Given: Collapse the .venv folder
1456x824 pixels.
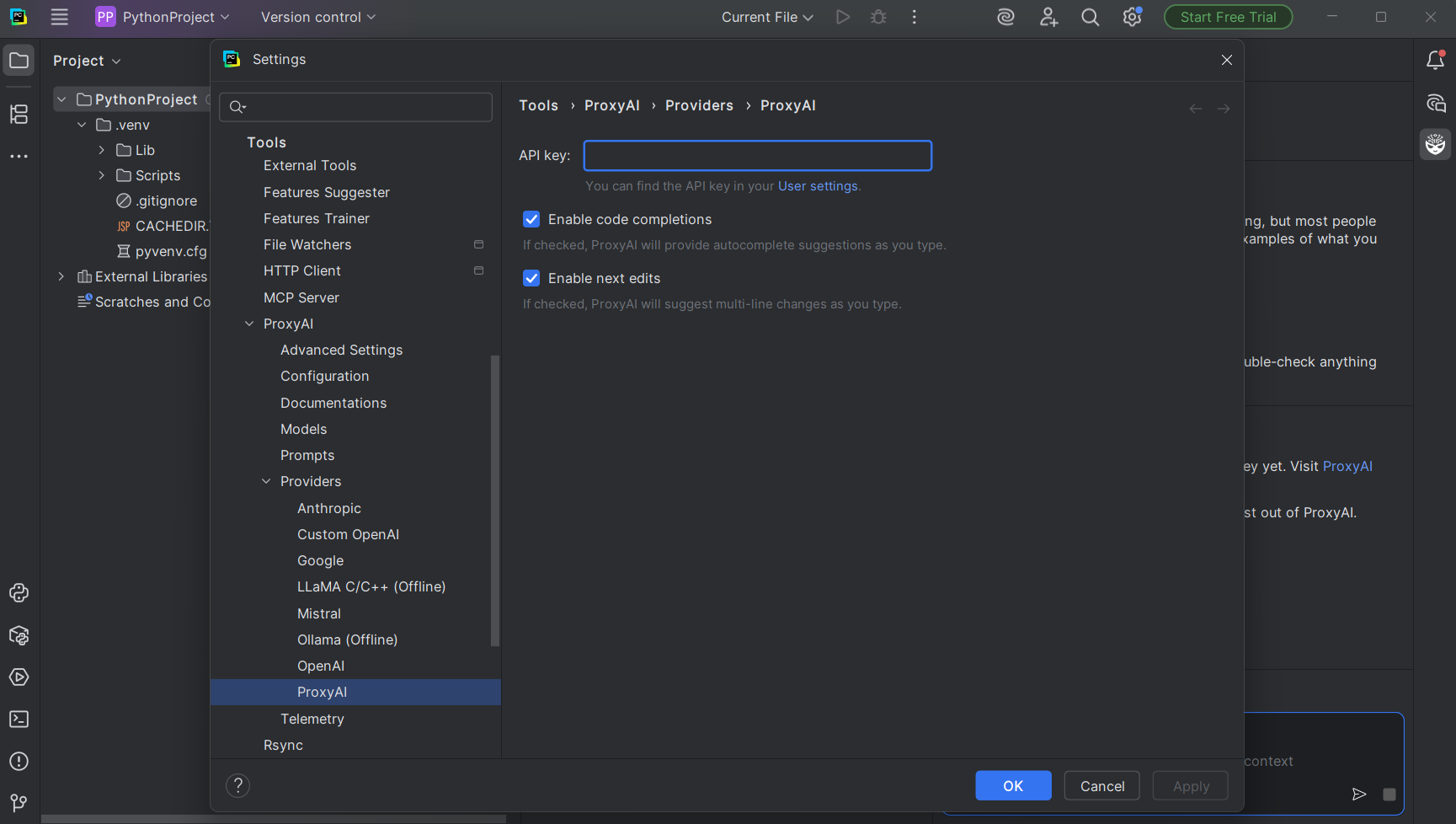Looking at the screenshot, I should [x=82, y=125].
